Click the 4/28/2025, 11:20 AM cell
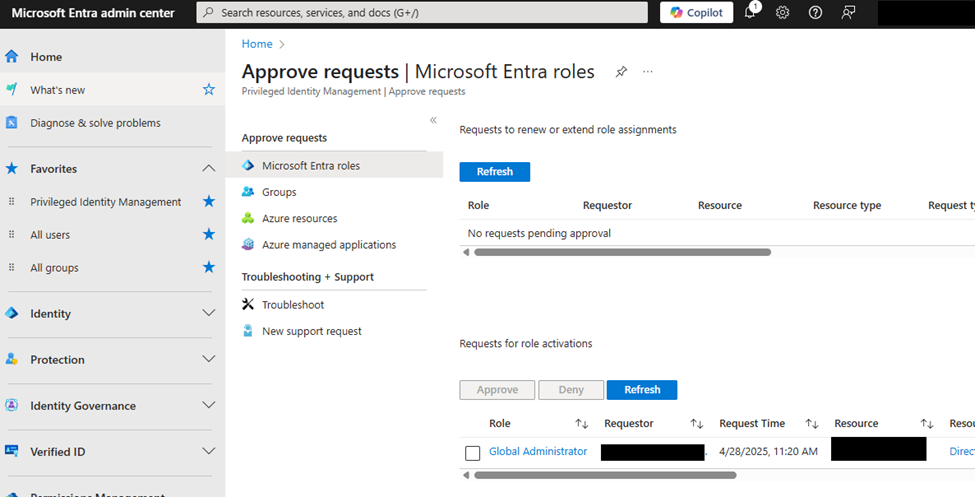975x497 pixels. coord(769,451)
